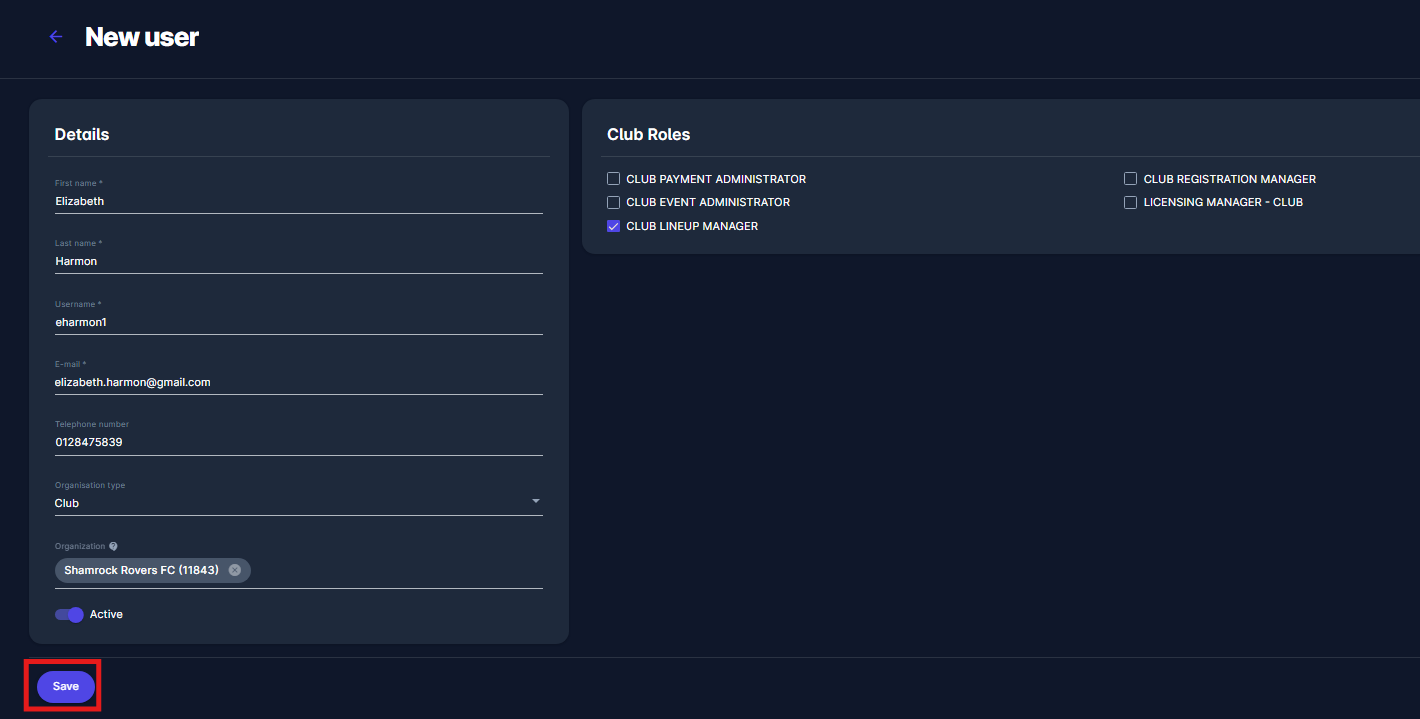Edit the First name field
The image size is (1420, 719).
[x=298, y=201]
